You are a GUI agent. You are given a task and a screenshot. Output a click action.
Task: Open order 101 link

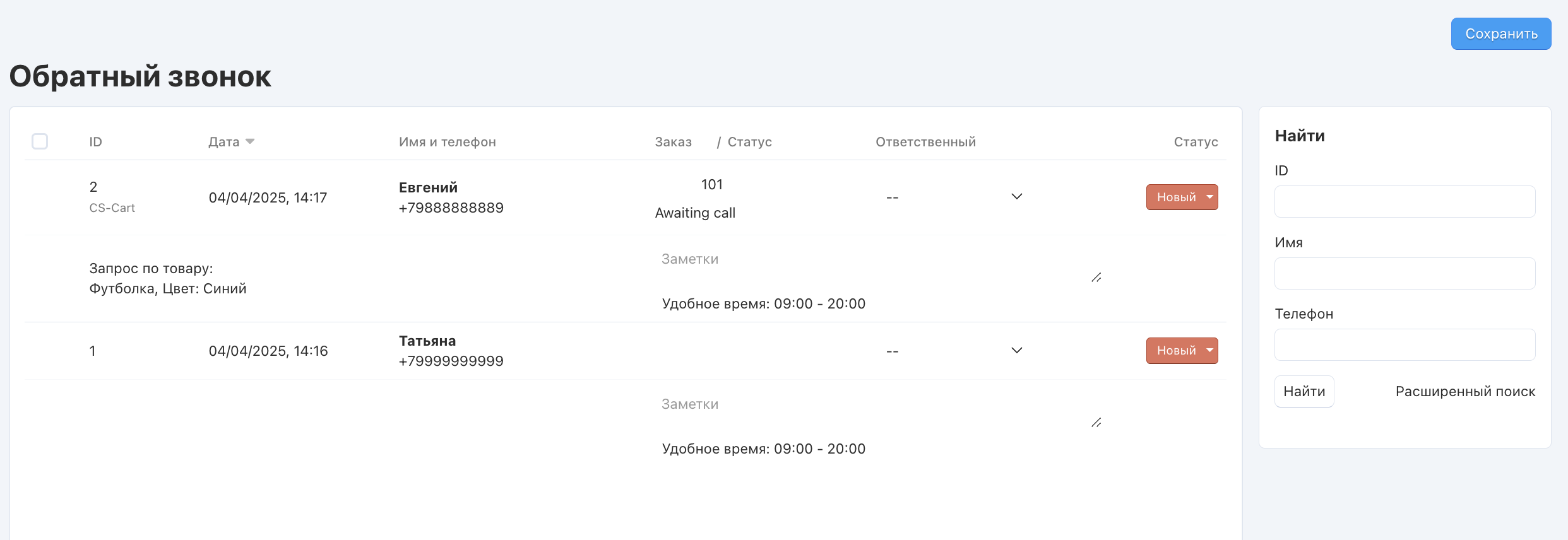point(711,185)
